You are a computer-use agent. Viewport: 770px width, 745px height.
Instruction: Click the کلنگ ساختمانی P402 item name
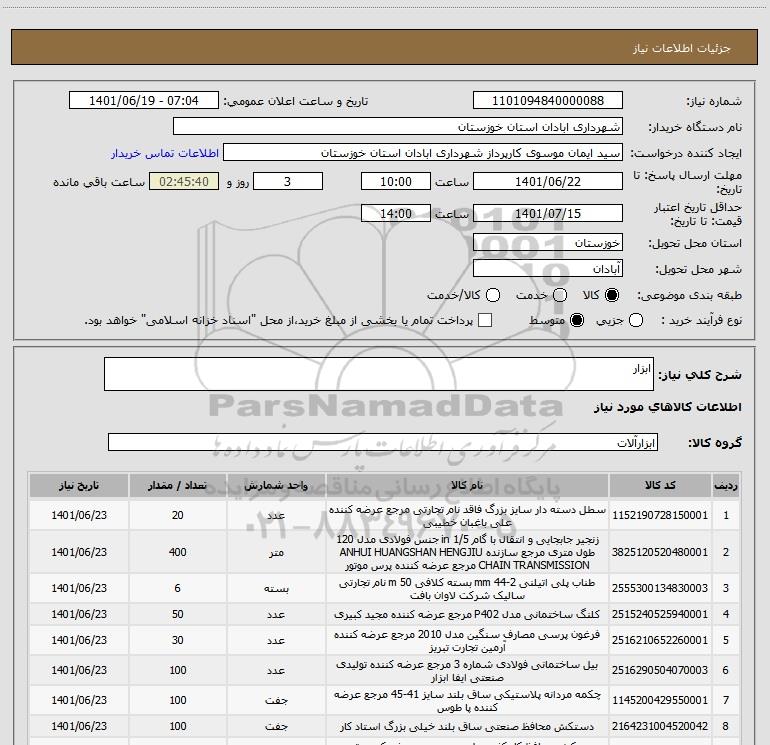(x=467, y=614)
